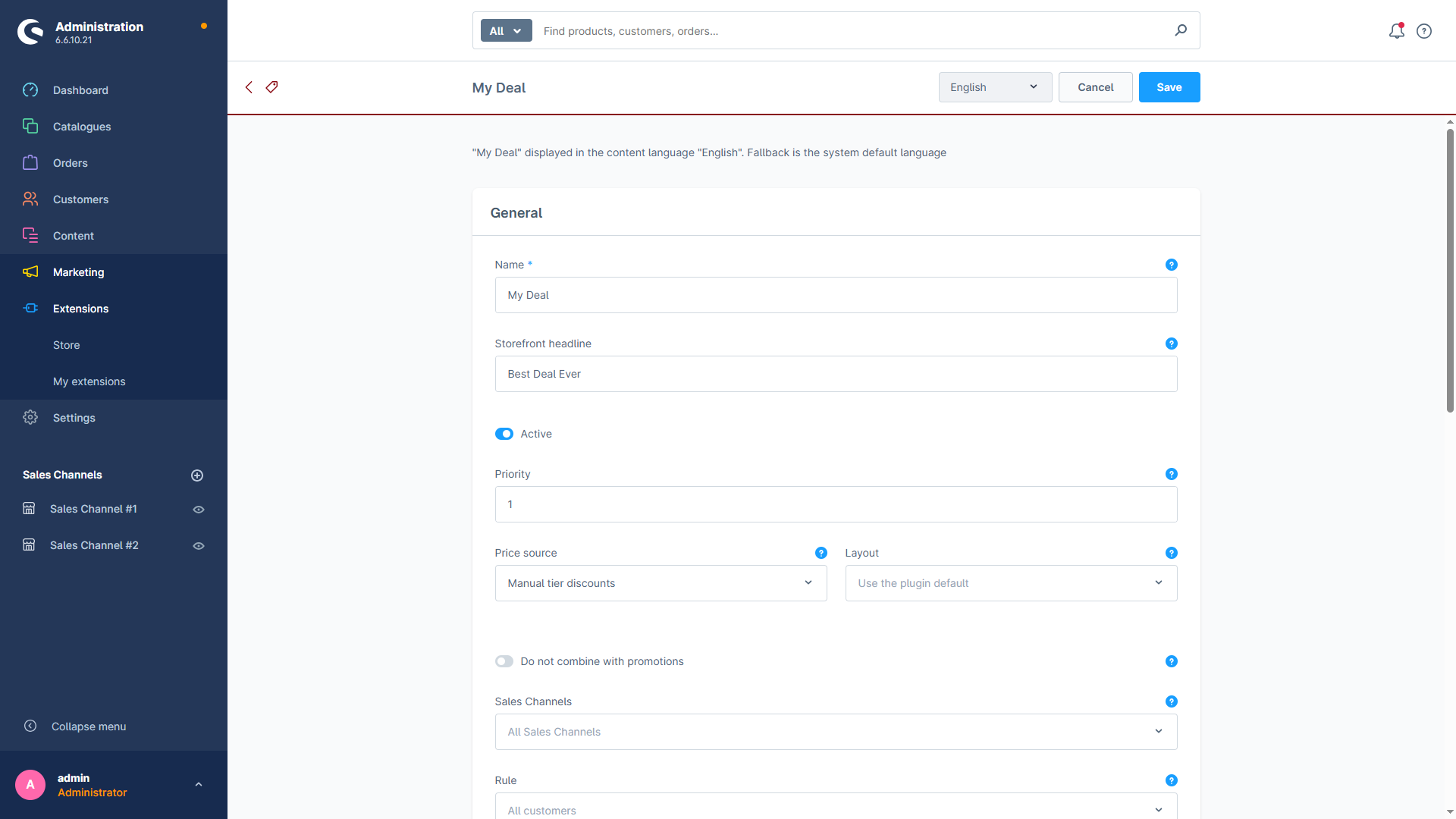The width and height of the screenshot is (1456, 819).
Task: Open the help circle icon in header
Action: coord(1424,31)
